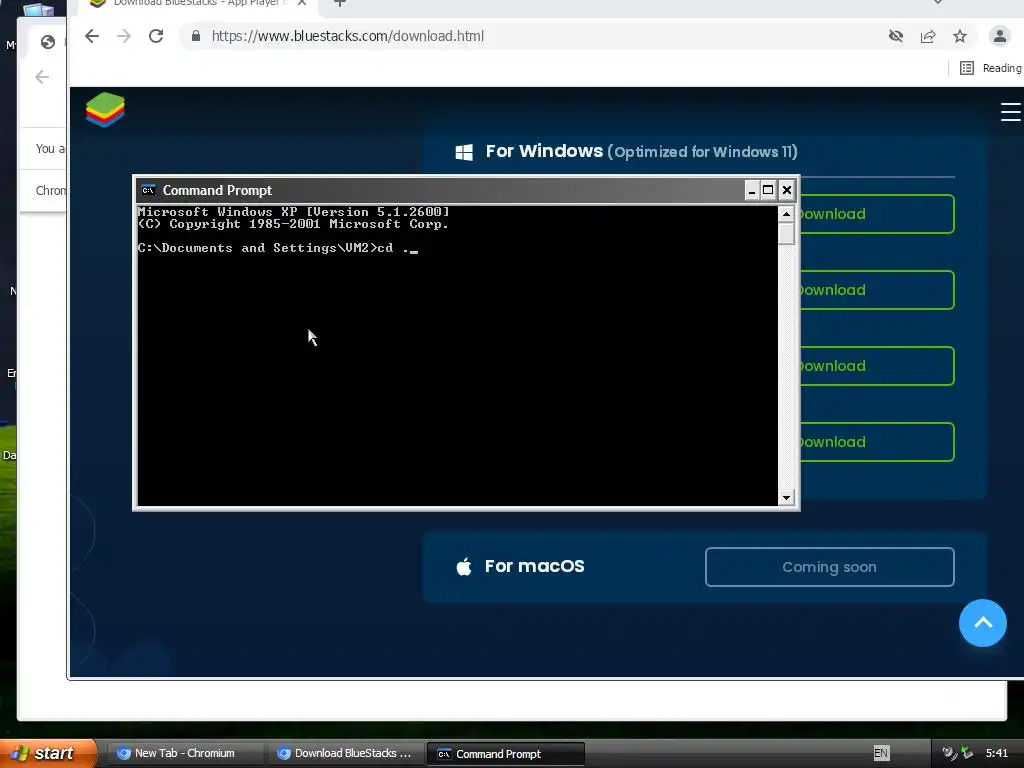
Task: Click the BlueStacks logo
Action: tap(105, 109)
